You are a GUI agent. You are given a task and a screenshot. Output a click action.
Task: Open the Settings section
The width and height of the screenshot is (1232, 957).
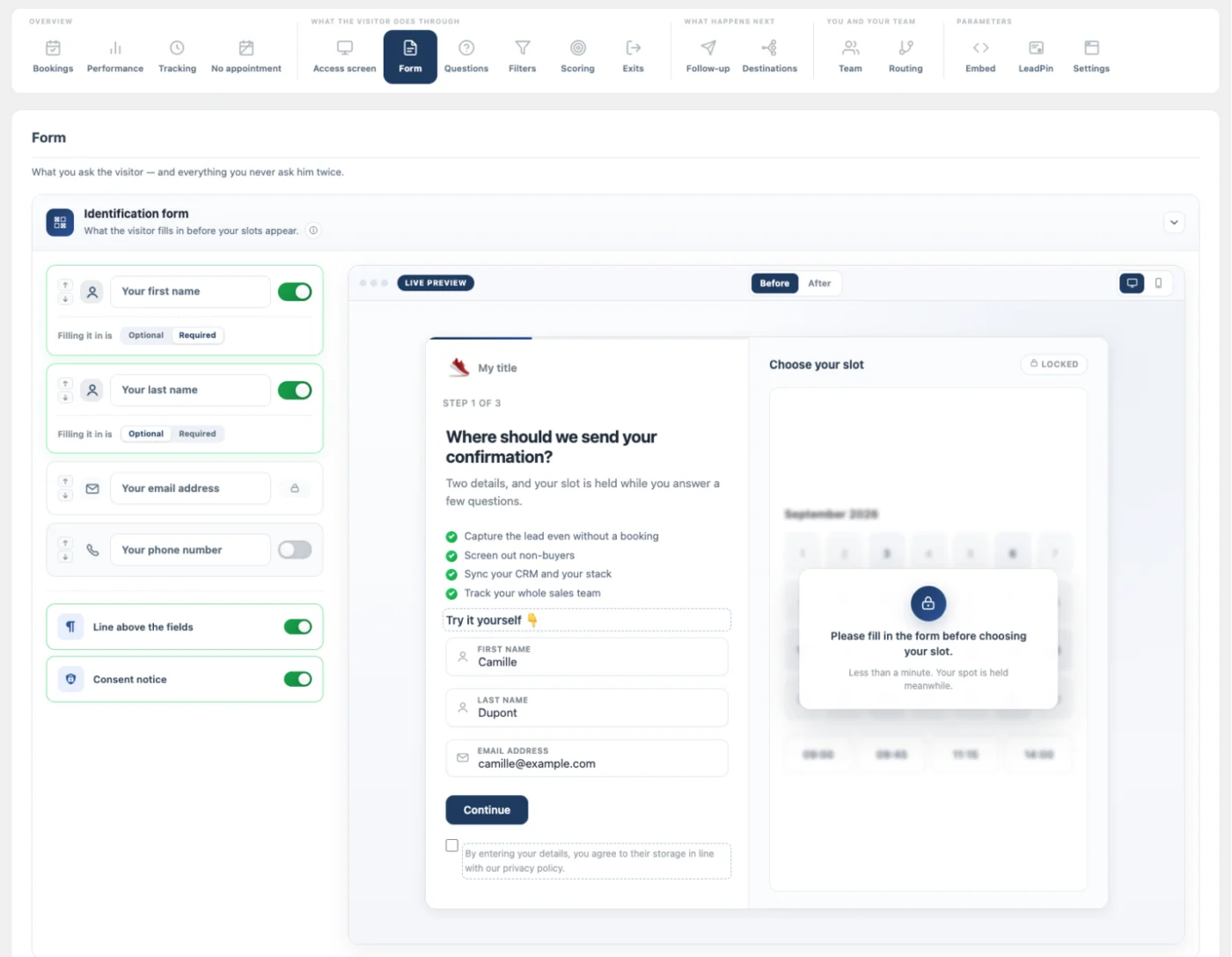1091,56
